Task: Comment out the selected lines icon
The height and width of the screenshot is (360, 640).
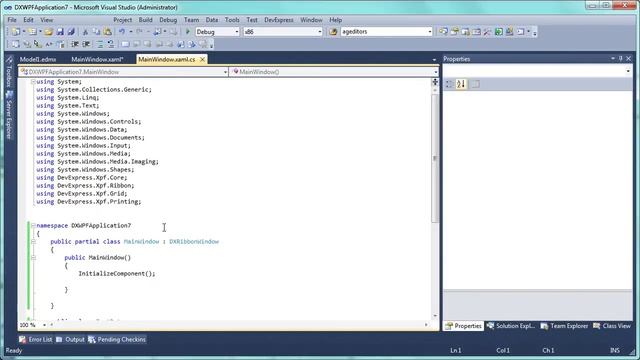Action: pyautogui.click(x=100, y=44)
